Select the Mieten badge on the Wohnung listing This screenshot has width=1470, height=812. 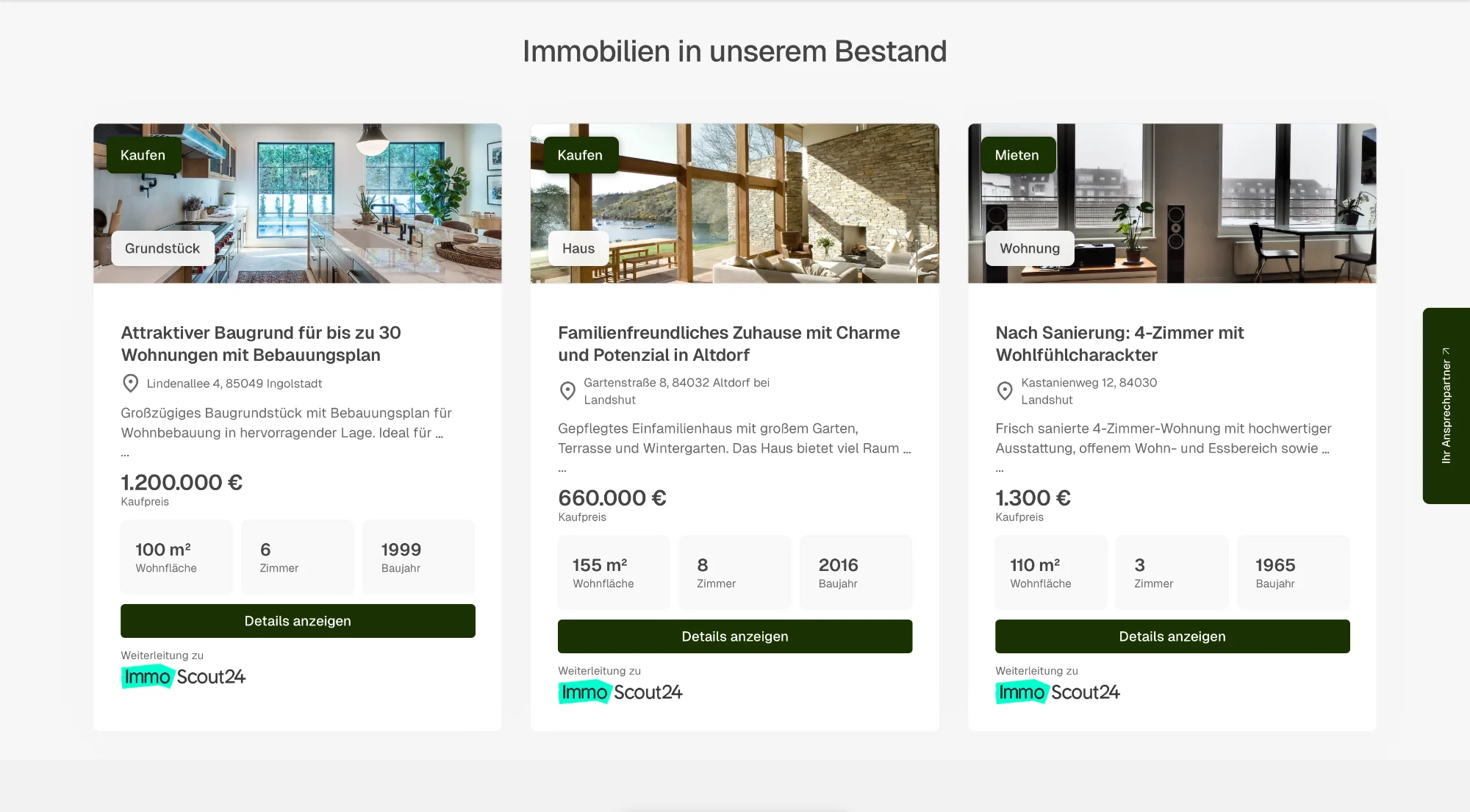(1017, 154)
